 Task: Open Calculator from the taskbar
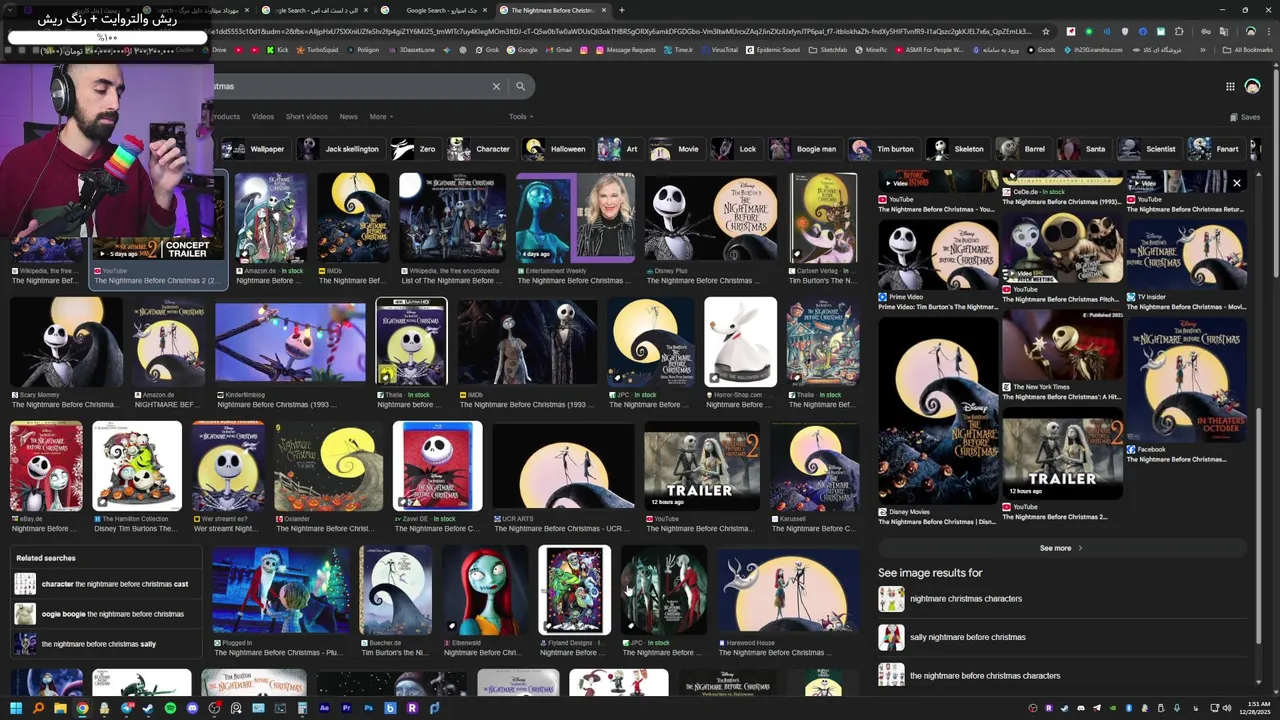(302, 708)
